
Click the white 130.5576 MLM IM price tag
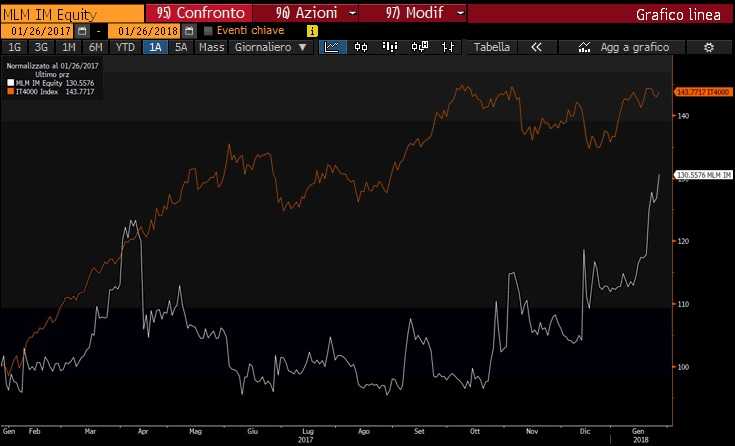pyautogui.click(x=703, y=175)
